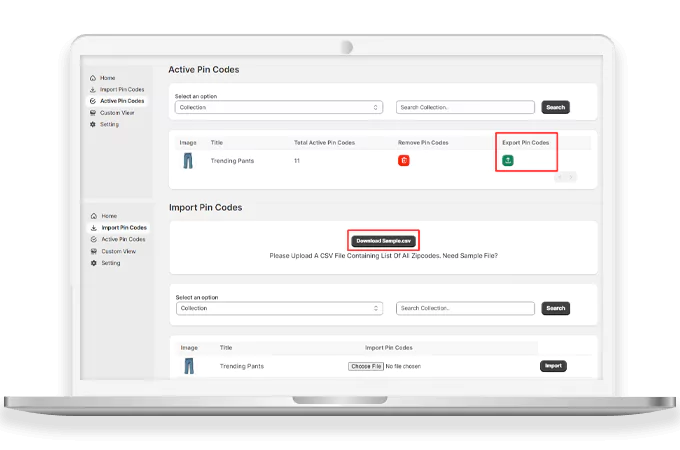The image size is (680, 450).
Task: Click the Home icon in the upper sidebar
Action: click(93, 78)
